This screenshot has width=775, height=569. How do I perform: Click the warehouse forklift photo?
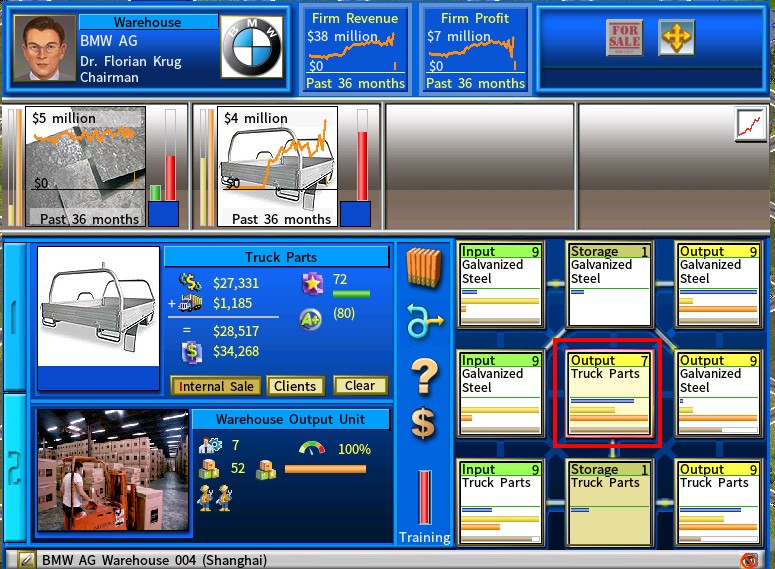[113, 470]
